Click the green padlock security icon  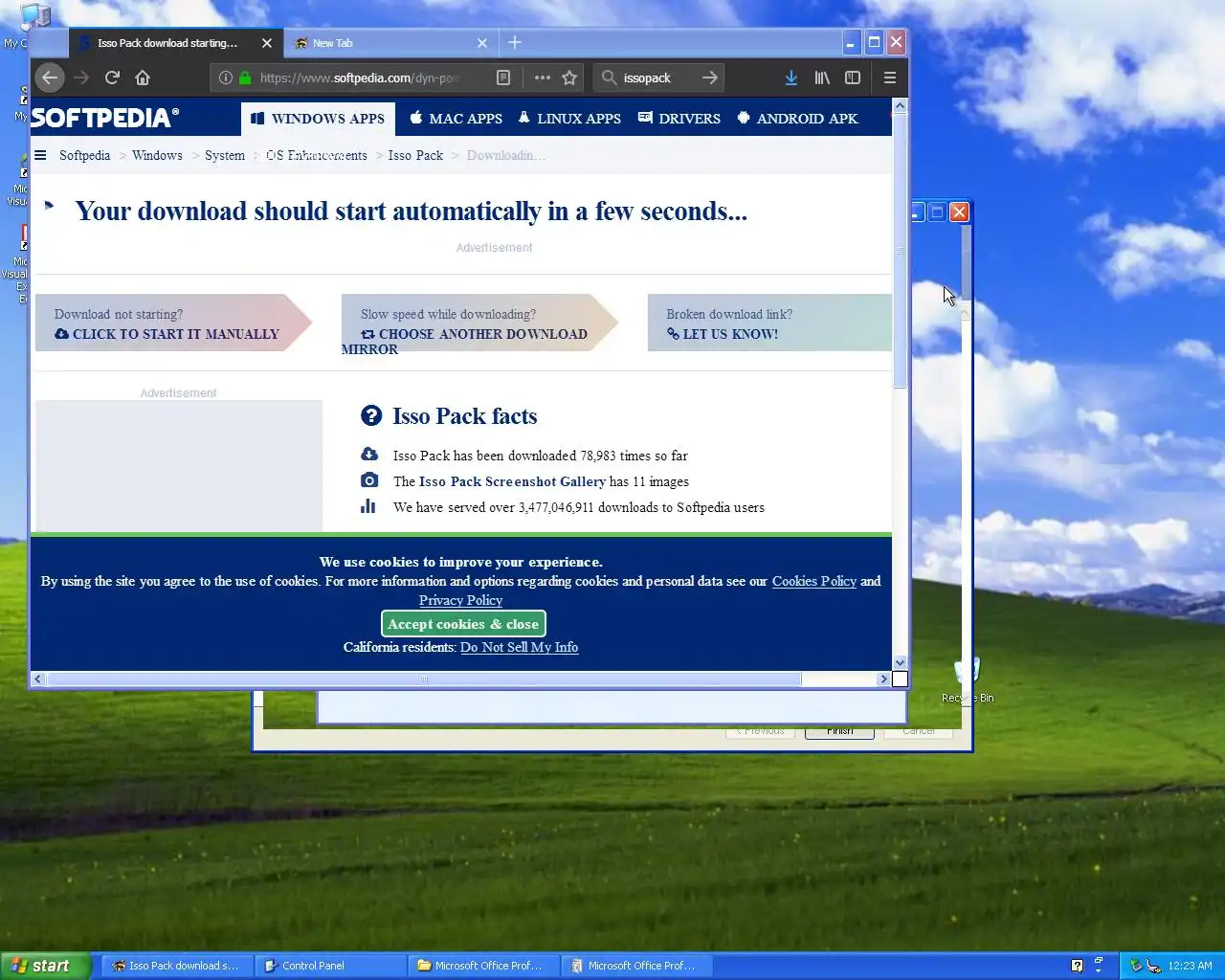tap(245, 78)
